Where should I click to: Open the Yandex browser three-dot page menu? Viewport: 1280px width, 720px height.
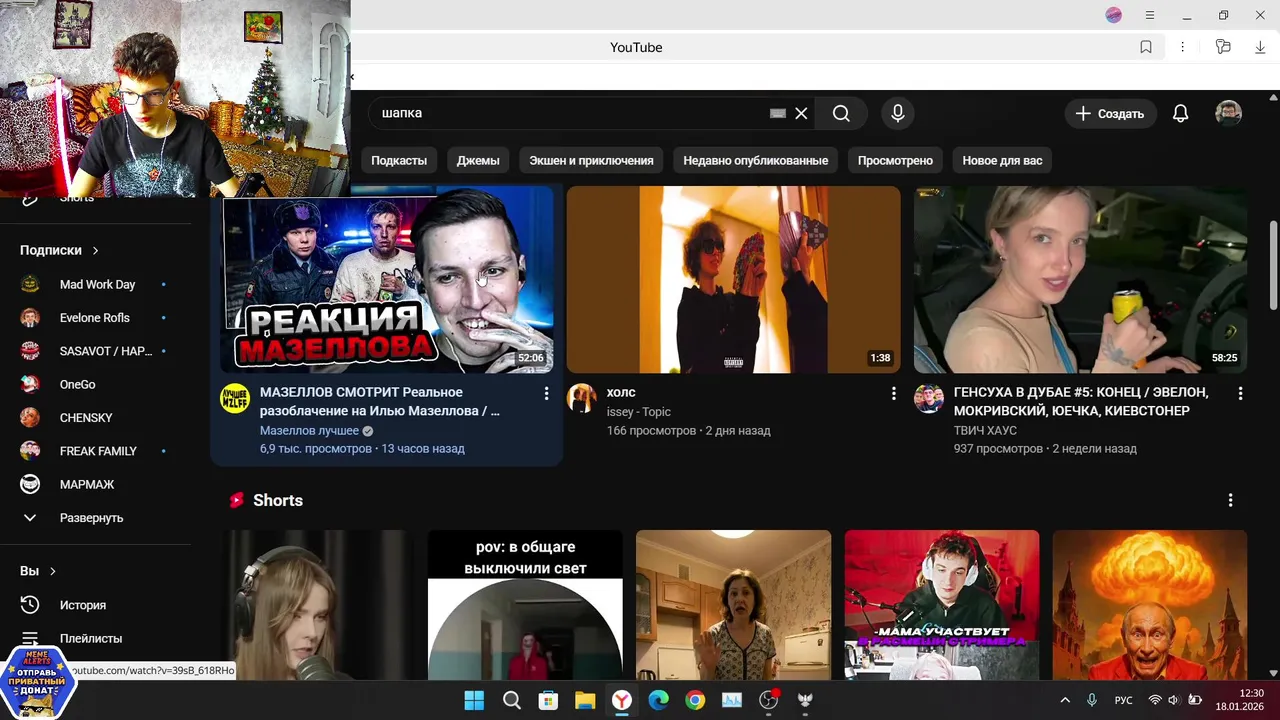[x=1182, y=47]
